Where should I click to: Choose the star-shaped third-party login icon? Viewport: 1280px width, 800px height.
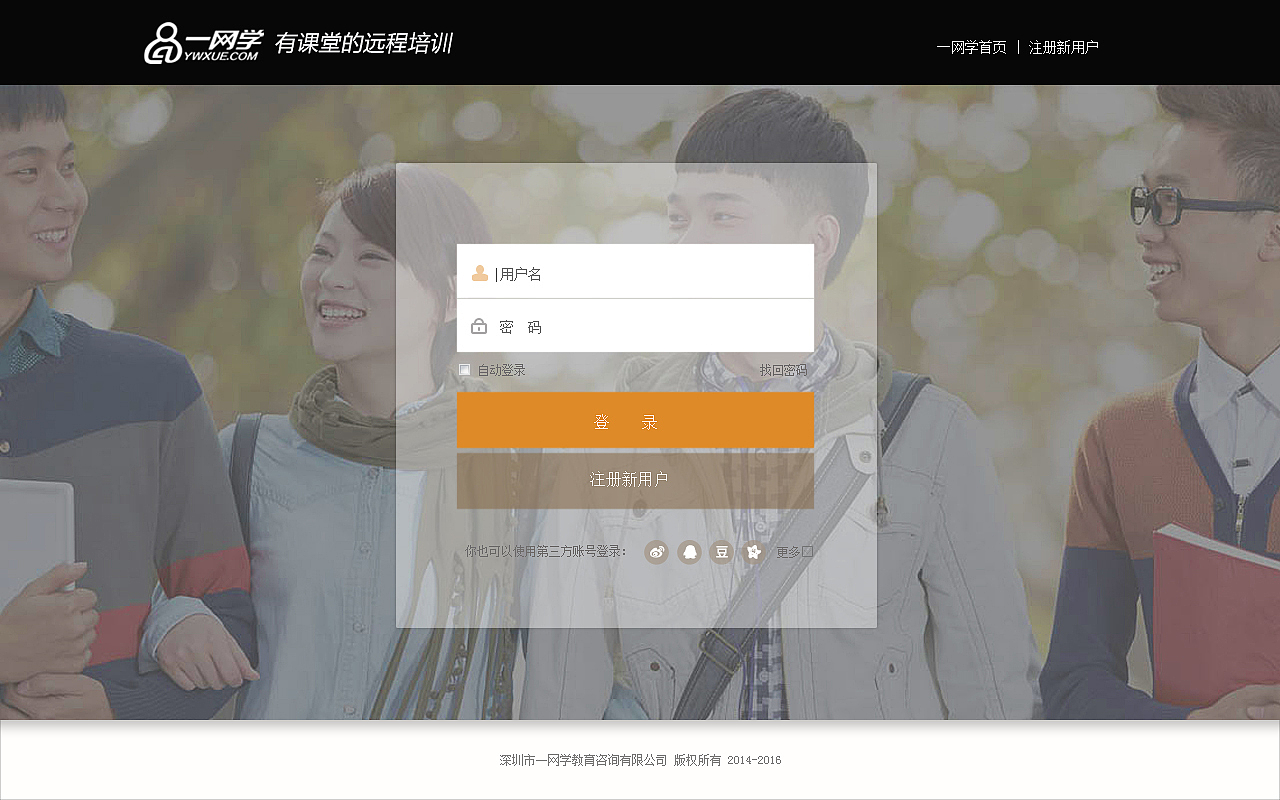click(x=753, y=552)
